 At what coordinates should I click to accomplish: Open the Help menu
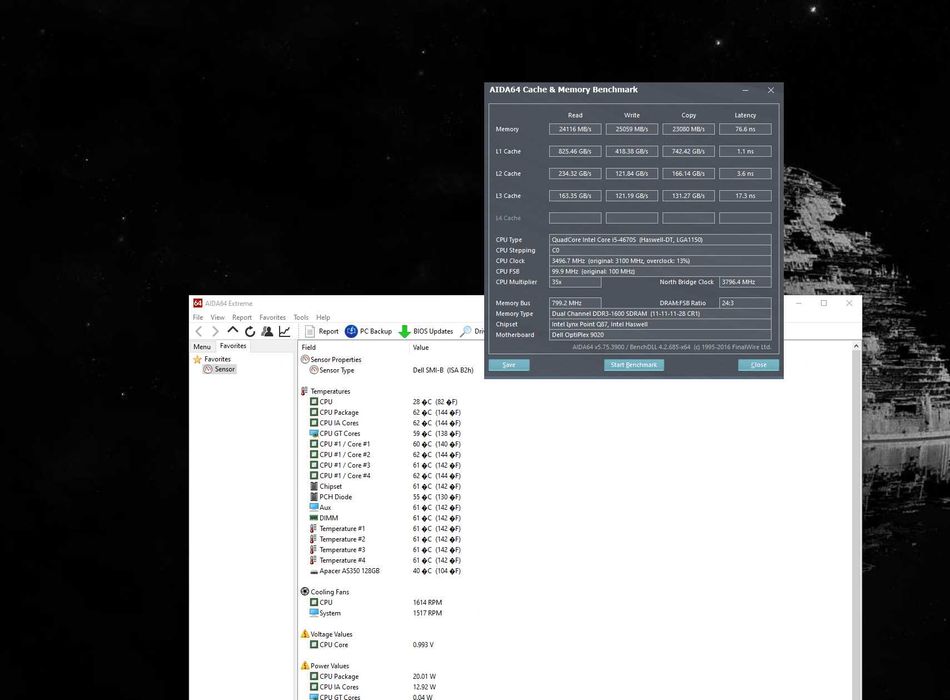(323, 317)
